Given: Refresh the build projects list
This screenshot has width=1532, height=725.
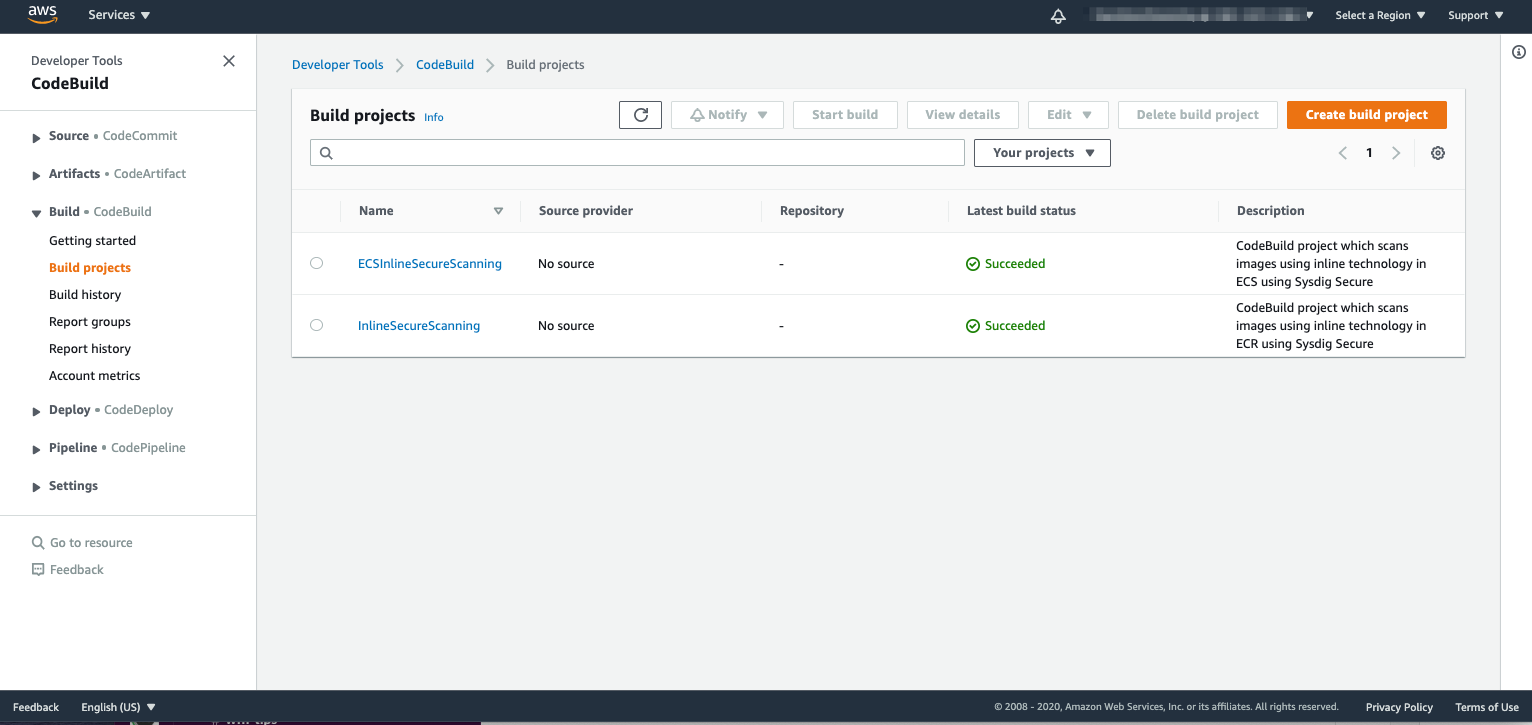Looking at the screenshot, I should [640, 115].
